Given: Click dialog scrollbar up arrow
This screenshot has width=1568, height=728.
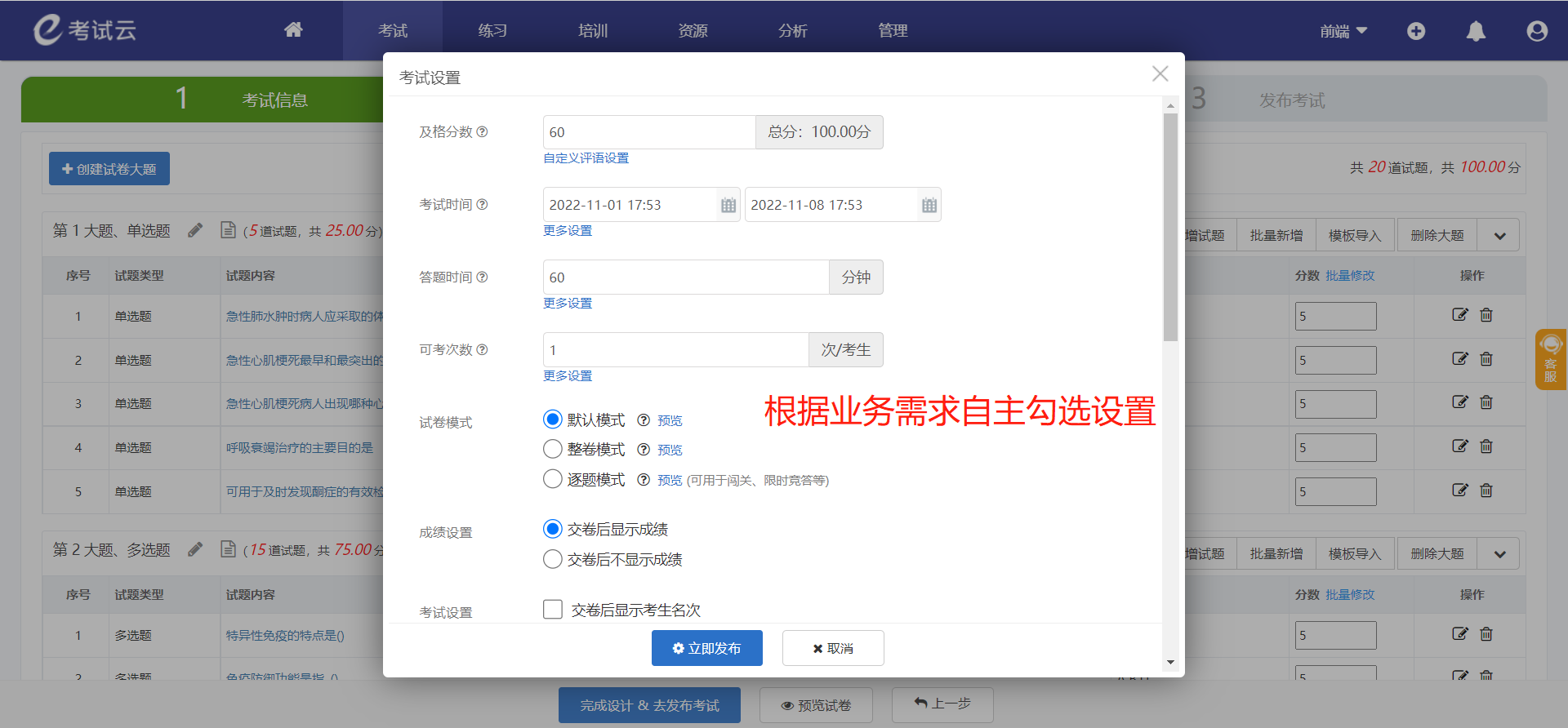Looking at the screenshot, I should [1171, 105].
